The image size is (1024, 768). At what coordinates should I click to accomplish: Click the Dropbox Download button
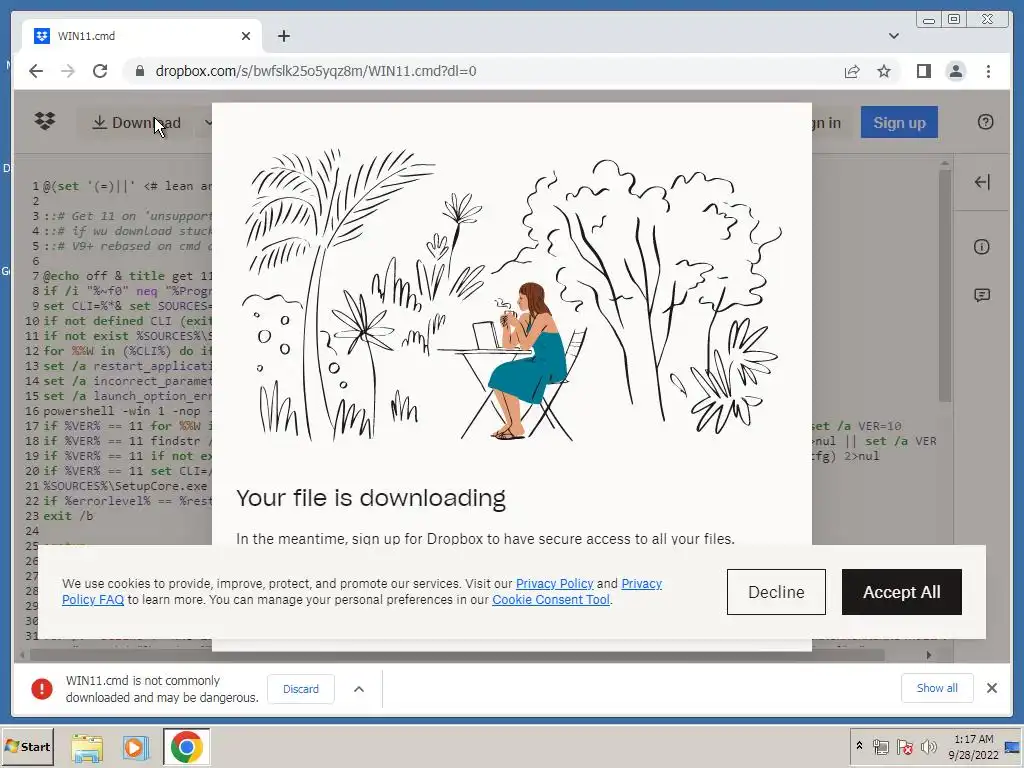(136, 123)
